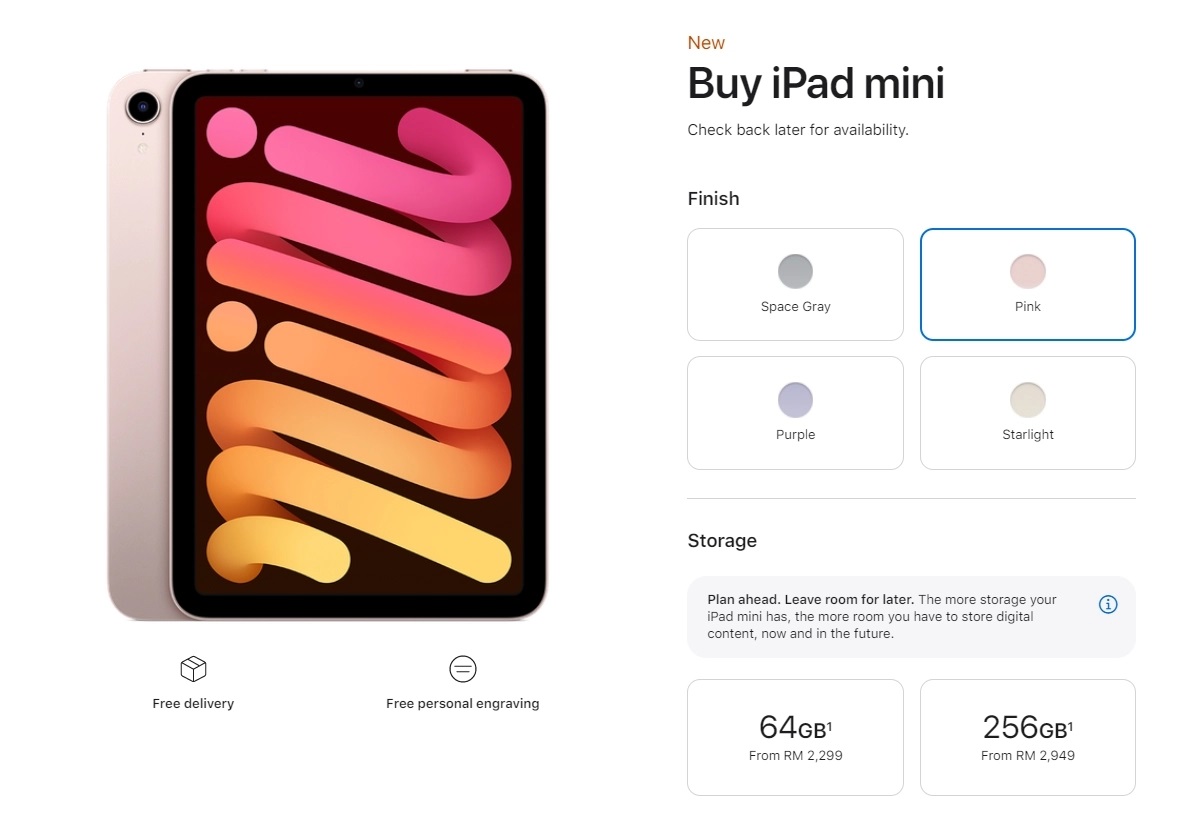This screenshot has height=815, width=1186.
Task: Click the Purple color swatch circle
Action: tap(795, 400)
